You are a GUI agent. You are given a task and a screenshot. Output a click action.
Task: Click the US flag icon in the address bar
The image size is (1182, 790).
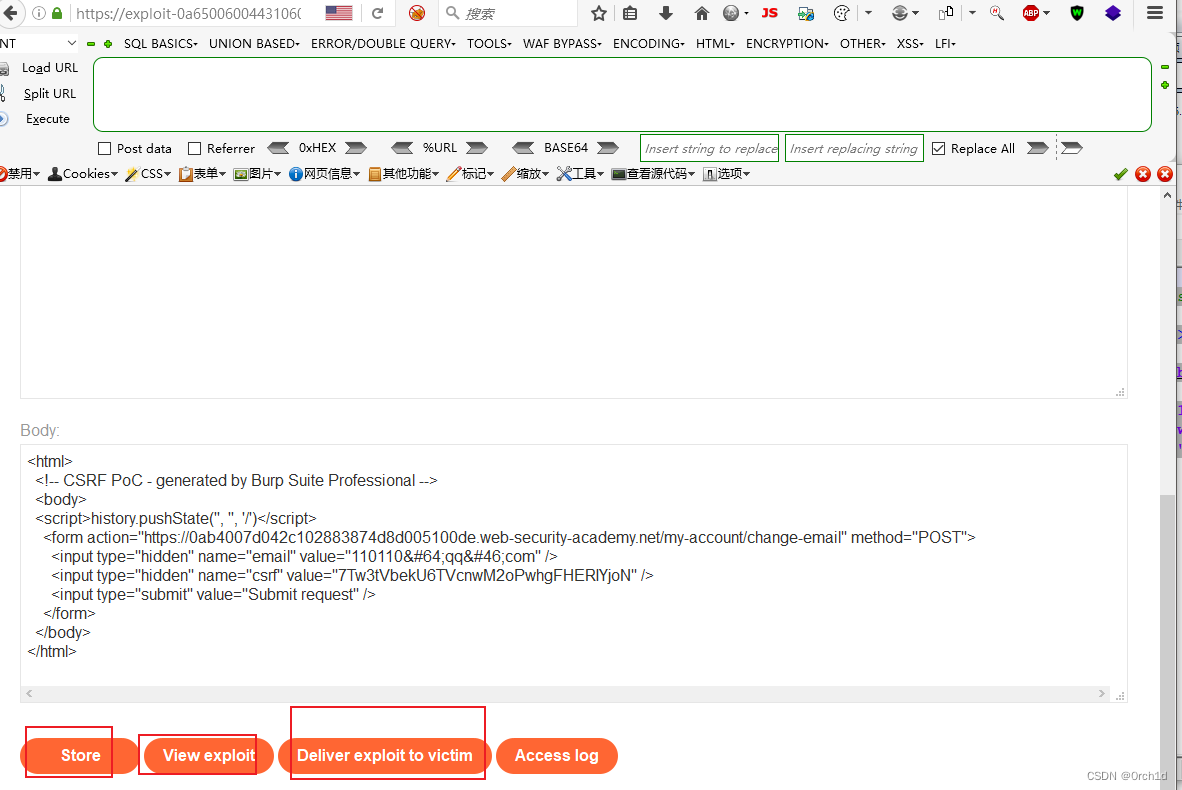(x=338, y=13)
